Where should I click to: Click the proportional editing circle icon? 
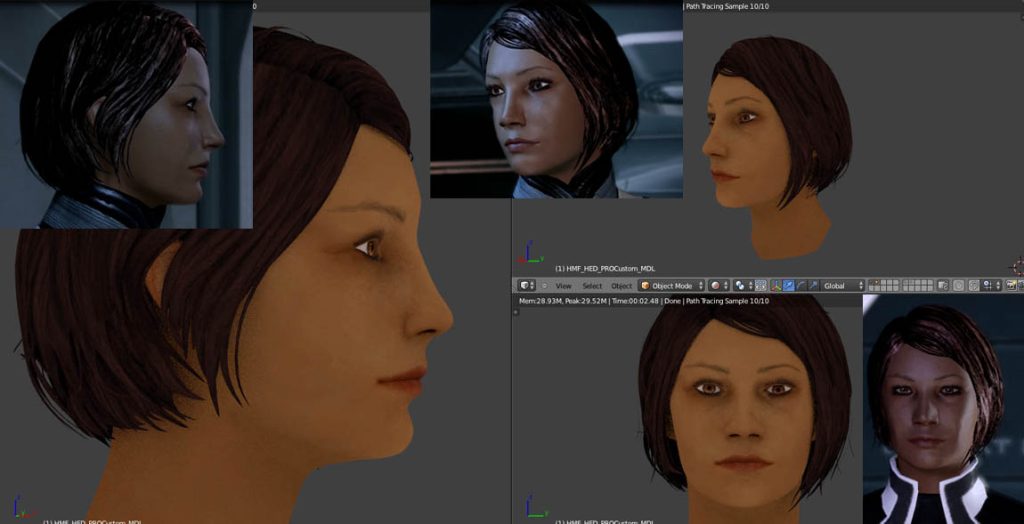[x=958, y=286]
